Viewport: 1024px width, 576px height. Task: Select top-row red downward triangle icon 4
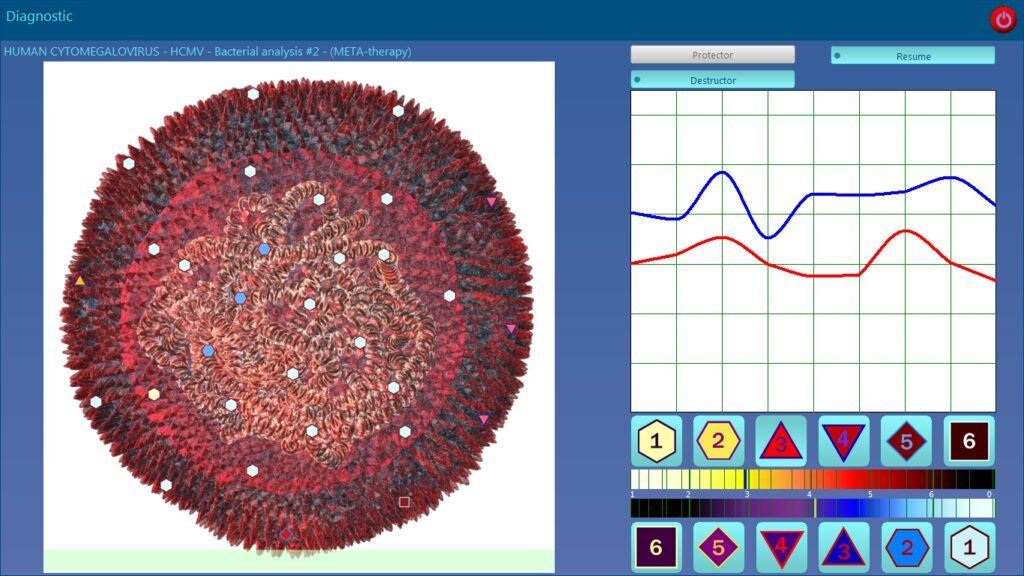(844, 441)
